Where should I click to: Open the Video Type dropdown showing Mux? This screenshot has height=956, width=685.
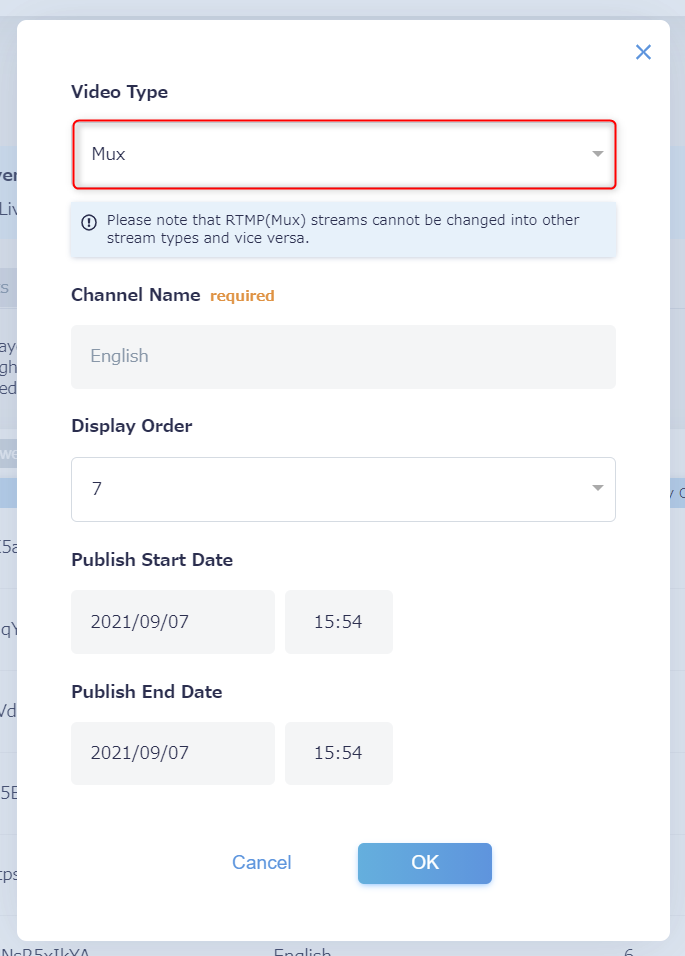344,154
